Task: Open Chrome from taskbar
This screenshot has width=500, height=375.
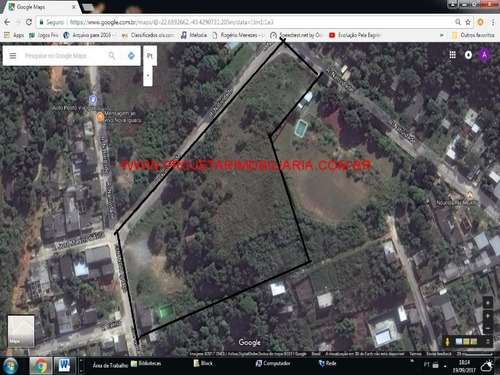Action: click(x=41, y=366)
